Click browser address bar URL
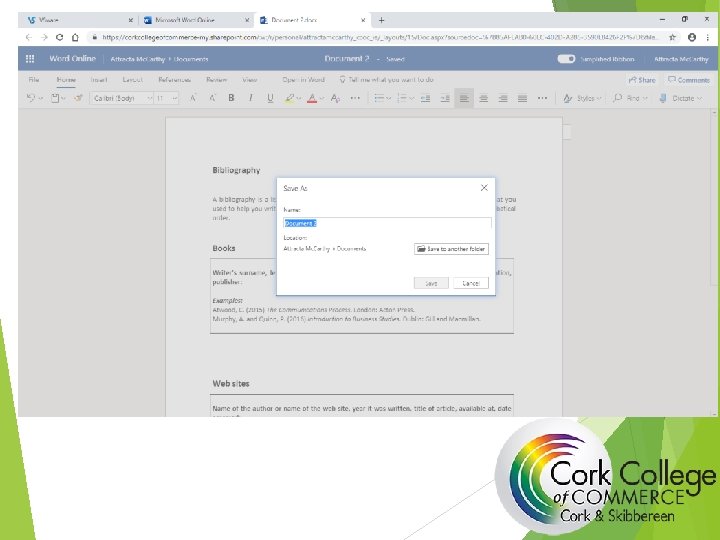This screenshot has height=540, width=720. click(x=380, y=37)
